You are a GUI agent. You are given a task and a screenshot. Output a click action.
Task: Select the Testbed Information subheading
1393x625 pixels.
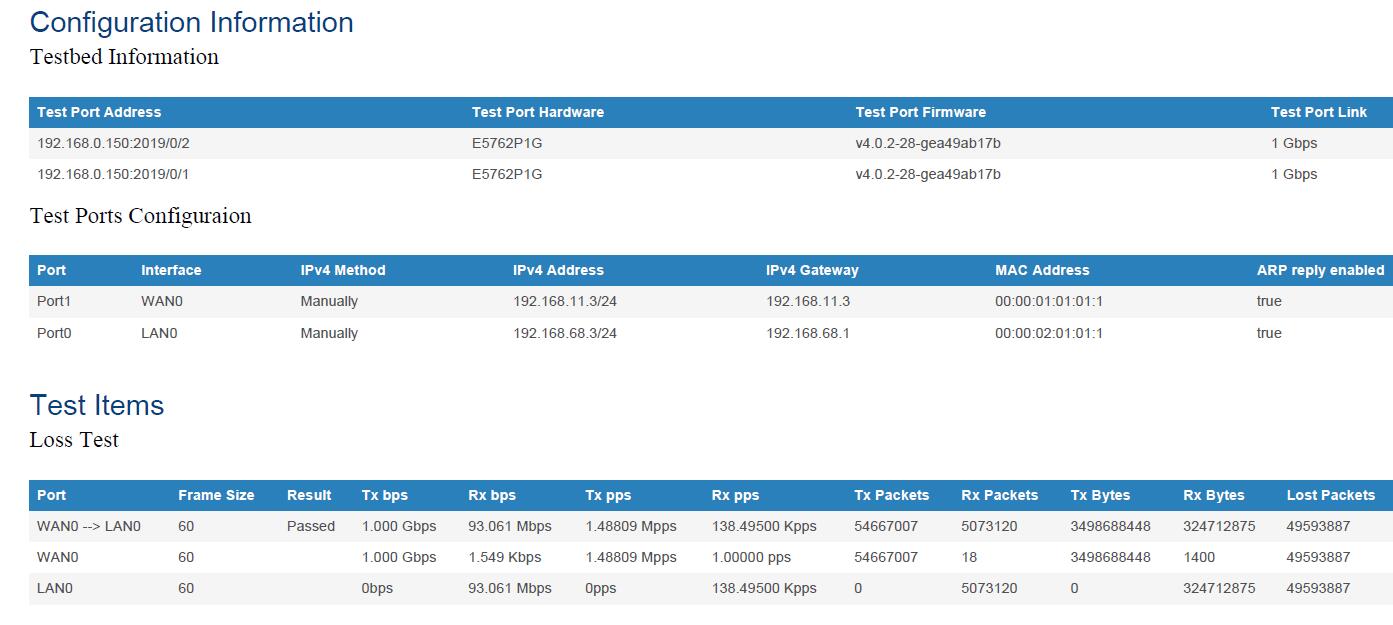click(124, 57)
